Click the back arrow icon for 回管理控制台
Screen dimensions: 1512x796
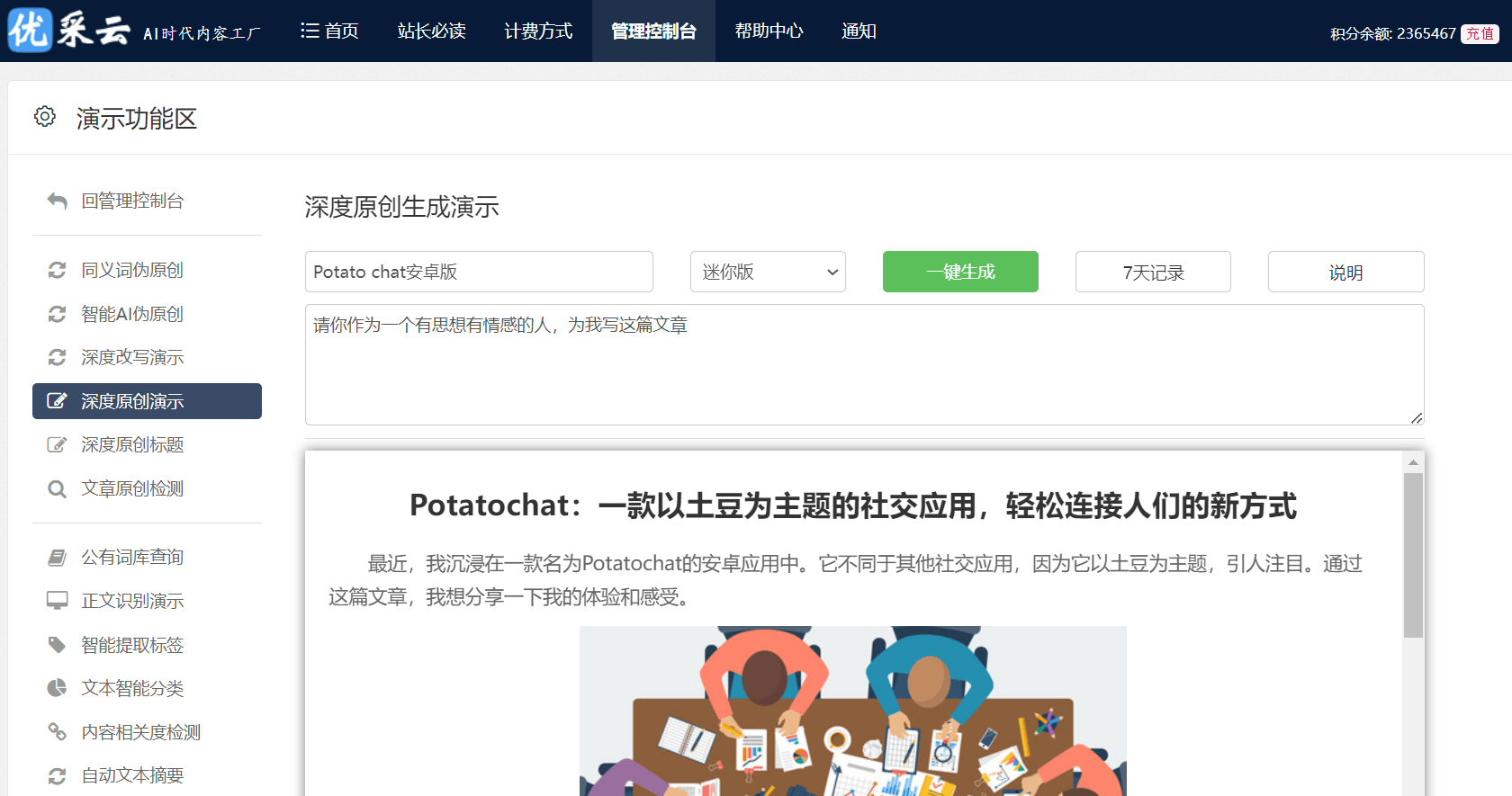58,201
